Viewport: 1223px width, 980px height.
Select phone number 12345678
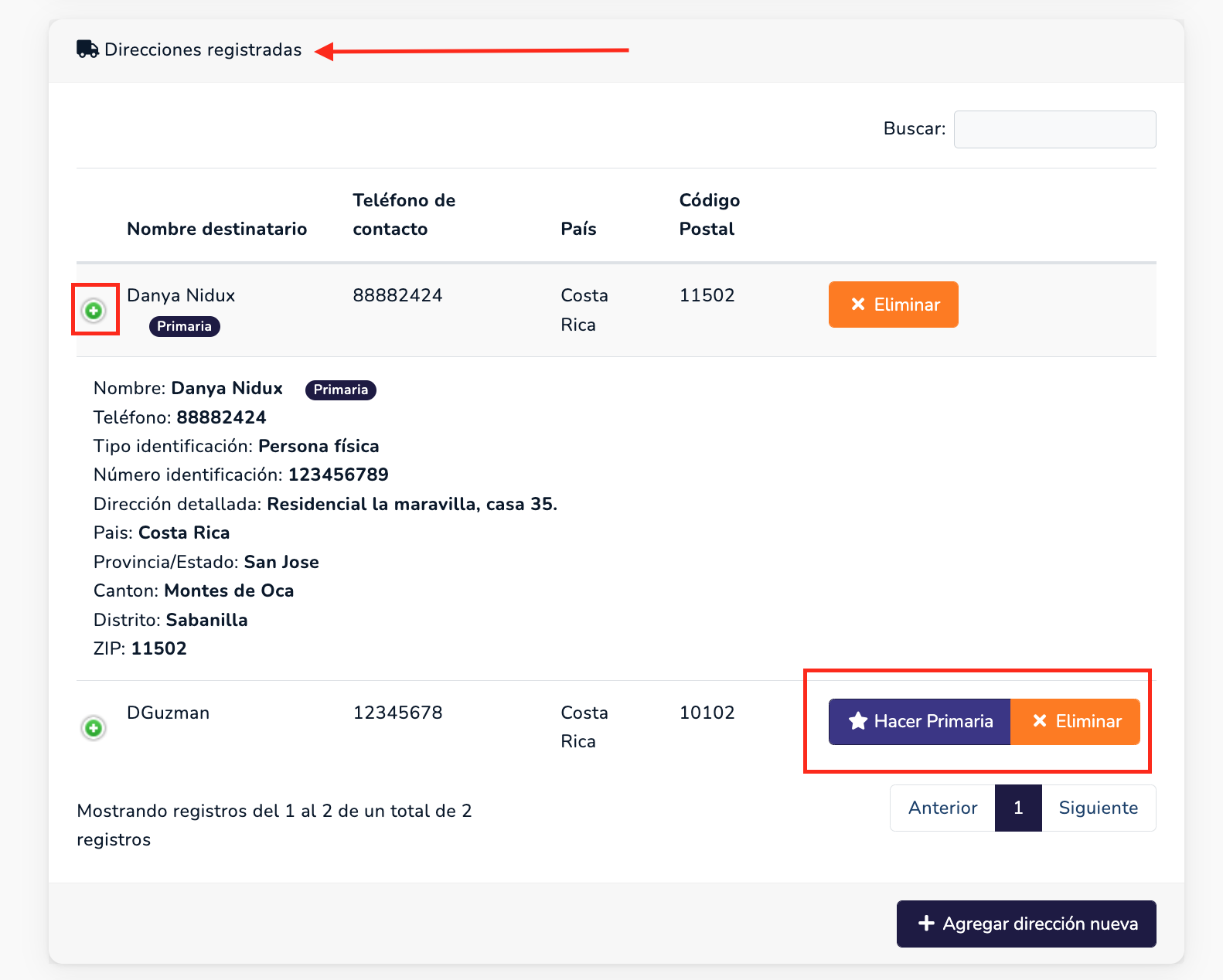397,713
